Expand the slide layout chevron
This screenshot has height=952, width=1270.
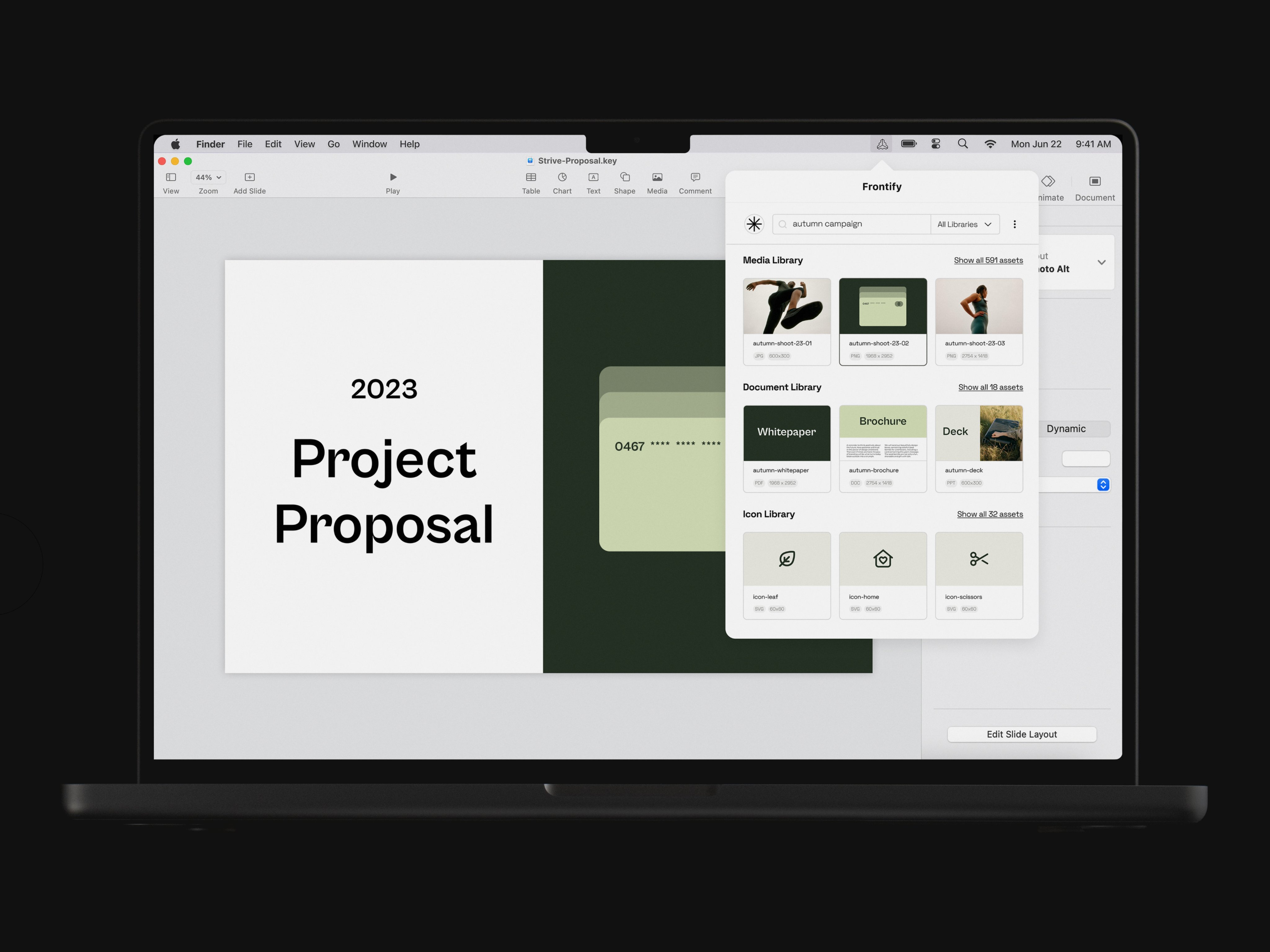pos(1101,262)
